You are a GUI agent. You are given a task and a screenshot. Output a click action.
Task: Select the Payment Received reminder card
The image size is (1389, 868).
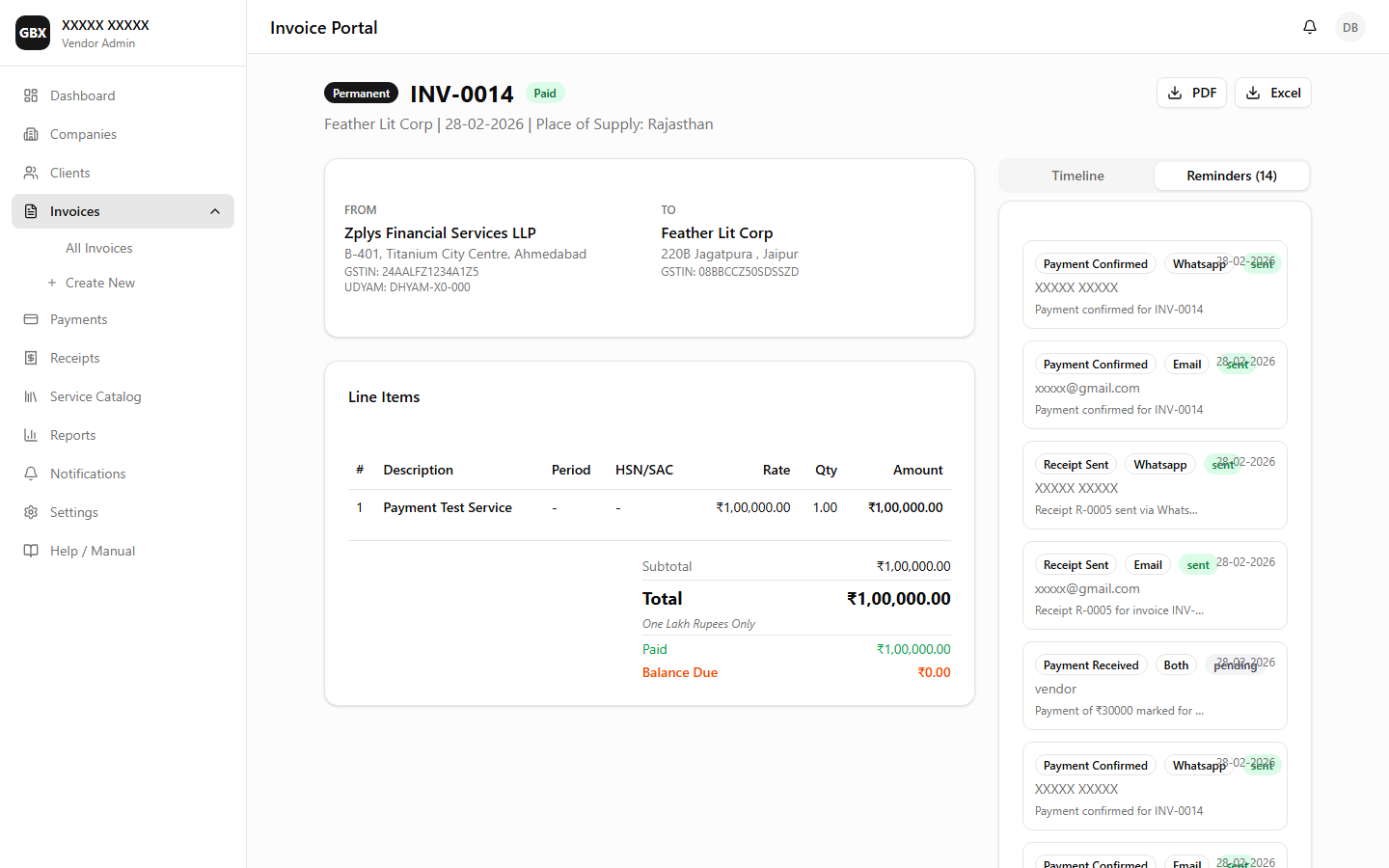click(1154, 687)
